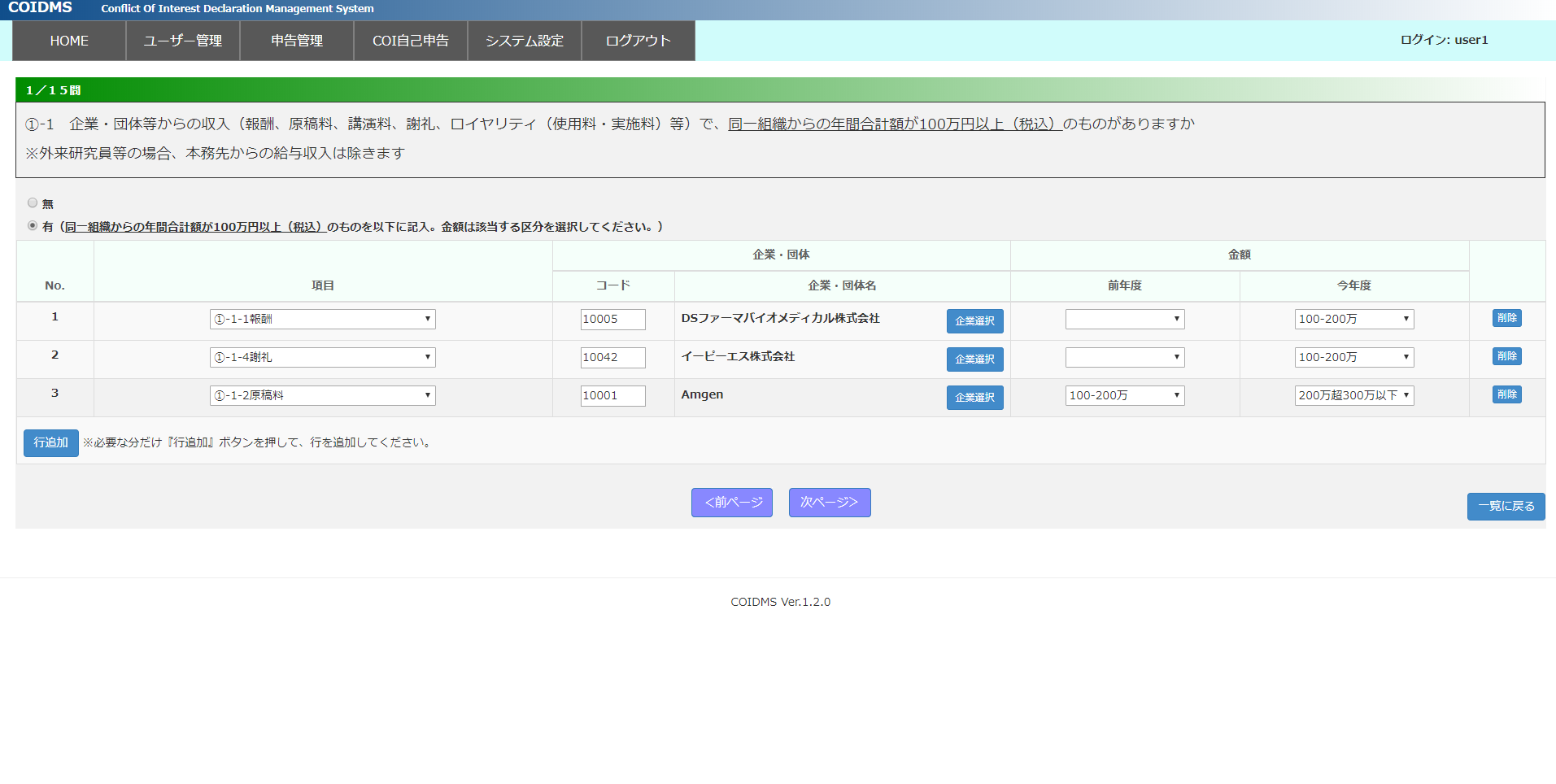Click 企業選択 for DSファーマバイオメディカル
The height and width of the screenshot is (784, 1556).
coord(974,321)
